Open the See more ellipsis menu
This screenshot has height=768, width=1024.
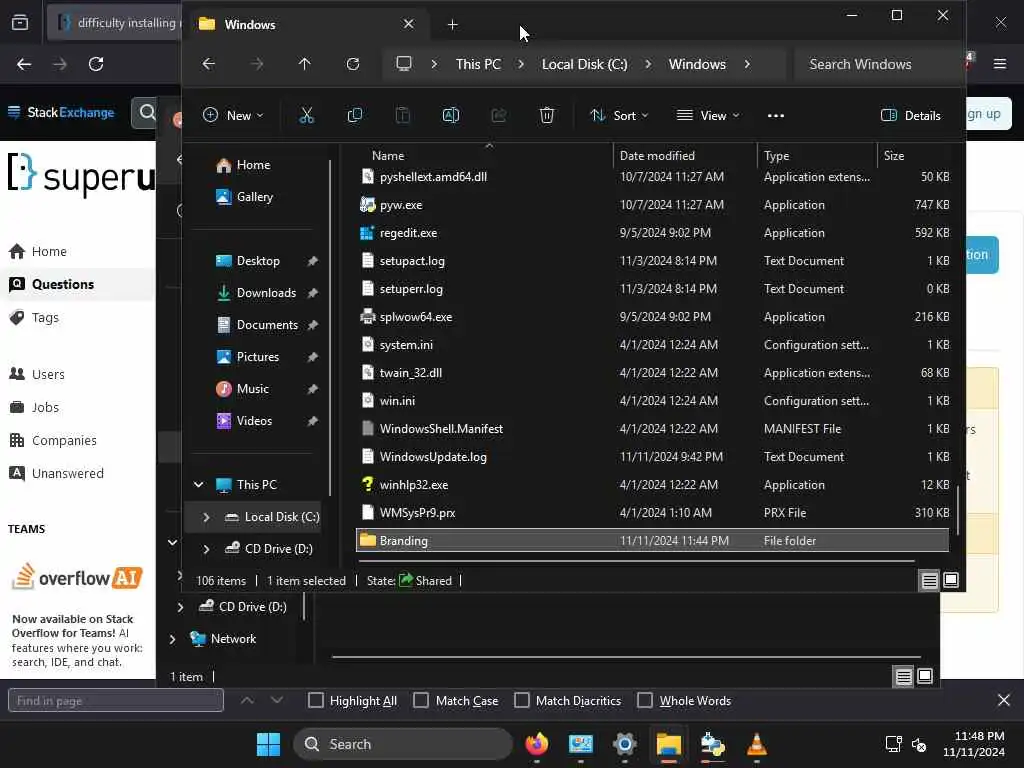point(776,116)
